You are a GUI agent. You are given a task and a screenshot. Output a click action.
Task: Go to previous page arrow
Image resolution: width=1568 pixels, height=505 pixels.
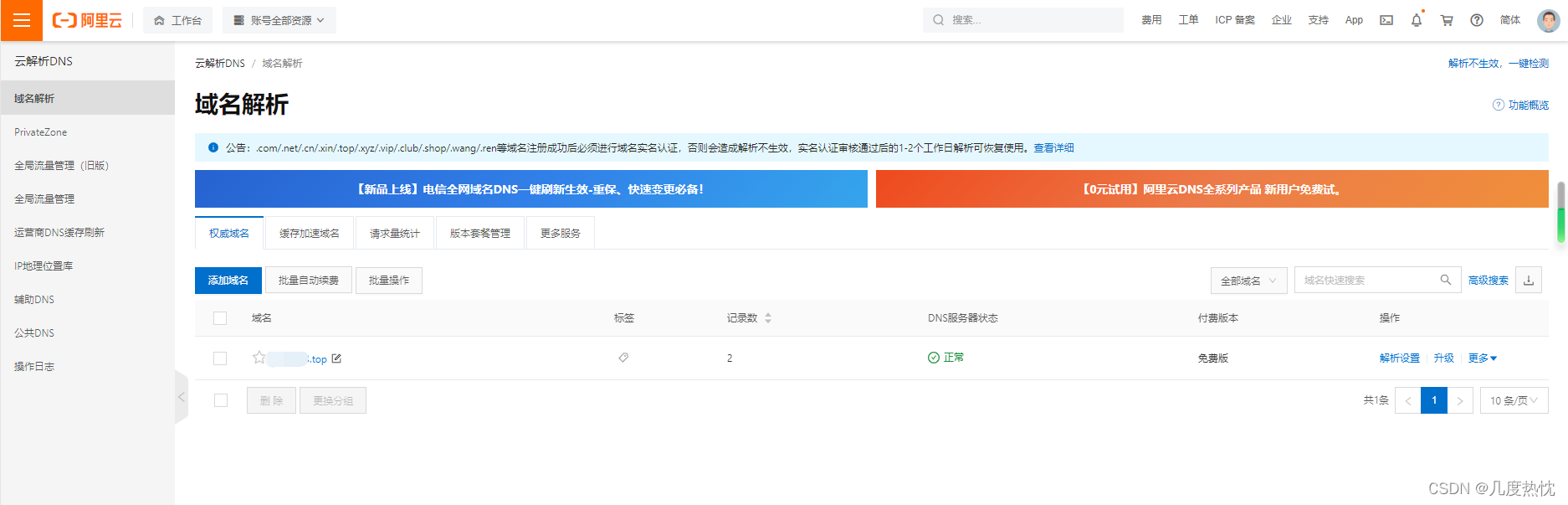1408,400
